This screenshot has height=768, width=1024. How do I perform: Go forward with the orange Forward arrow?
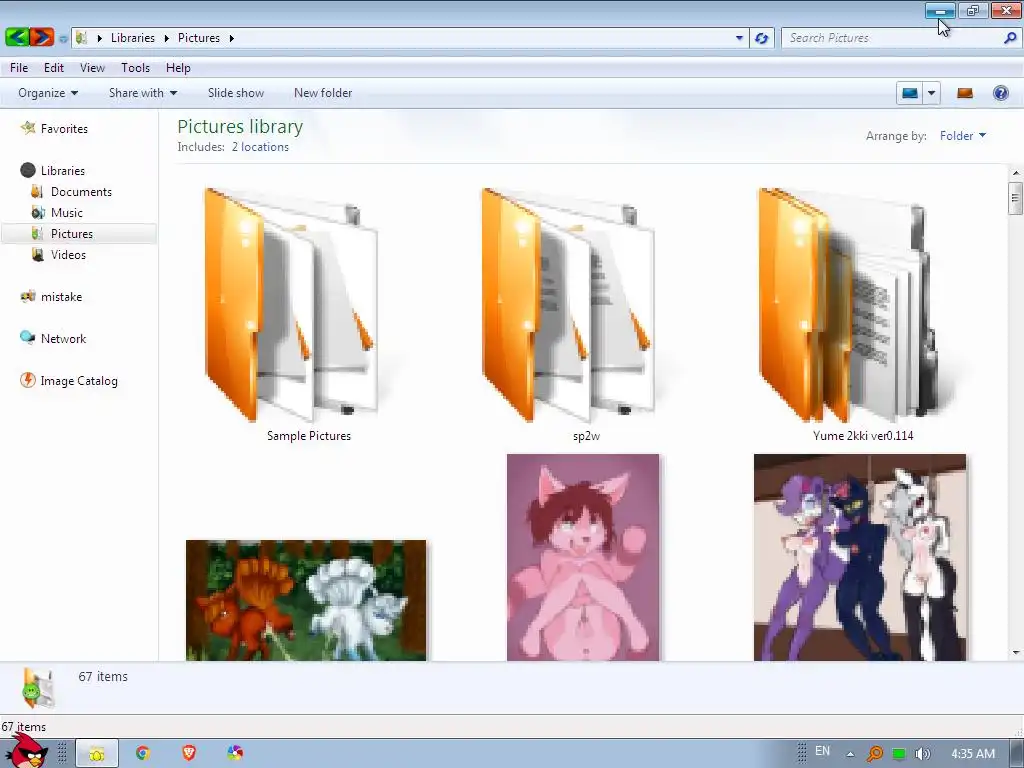tap(41, 38)
